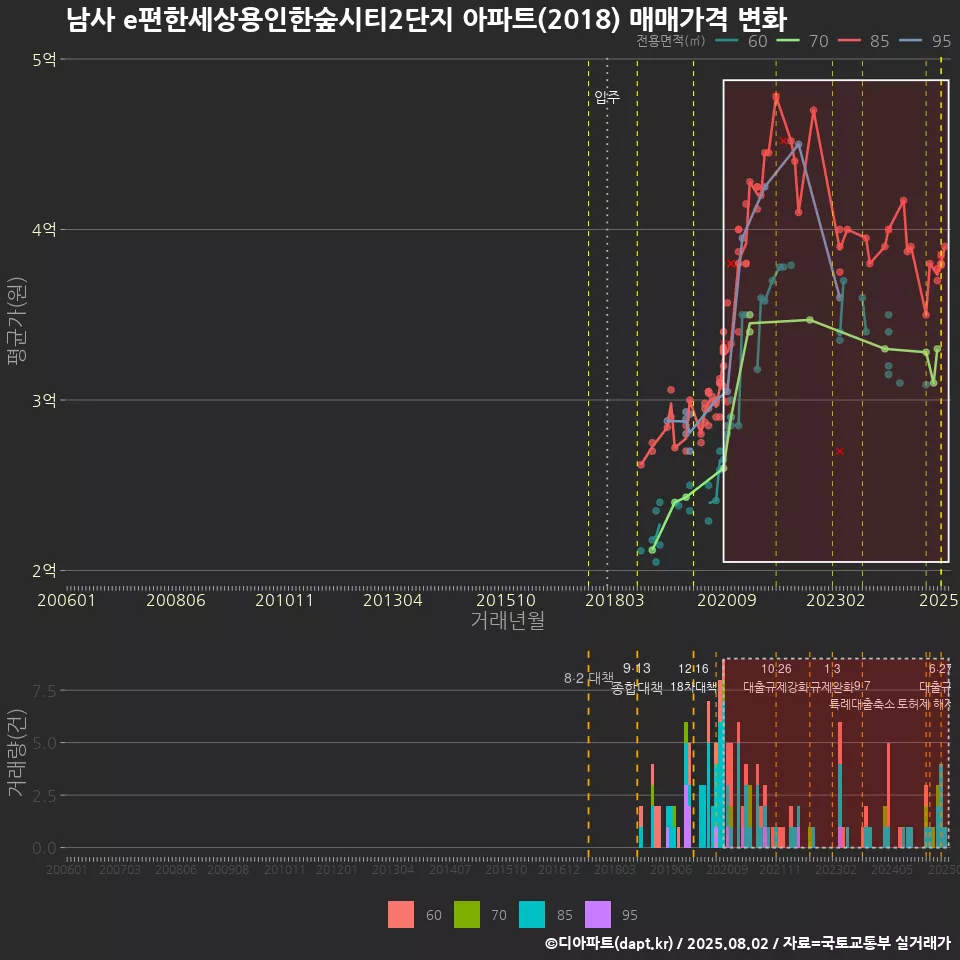Image resolution: width=960 pixels, height=960 pixels.
Task: Click the 6·27 policy annotation
Action: point(940,669)
